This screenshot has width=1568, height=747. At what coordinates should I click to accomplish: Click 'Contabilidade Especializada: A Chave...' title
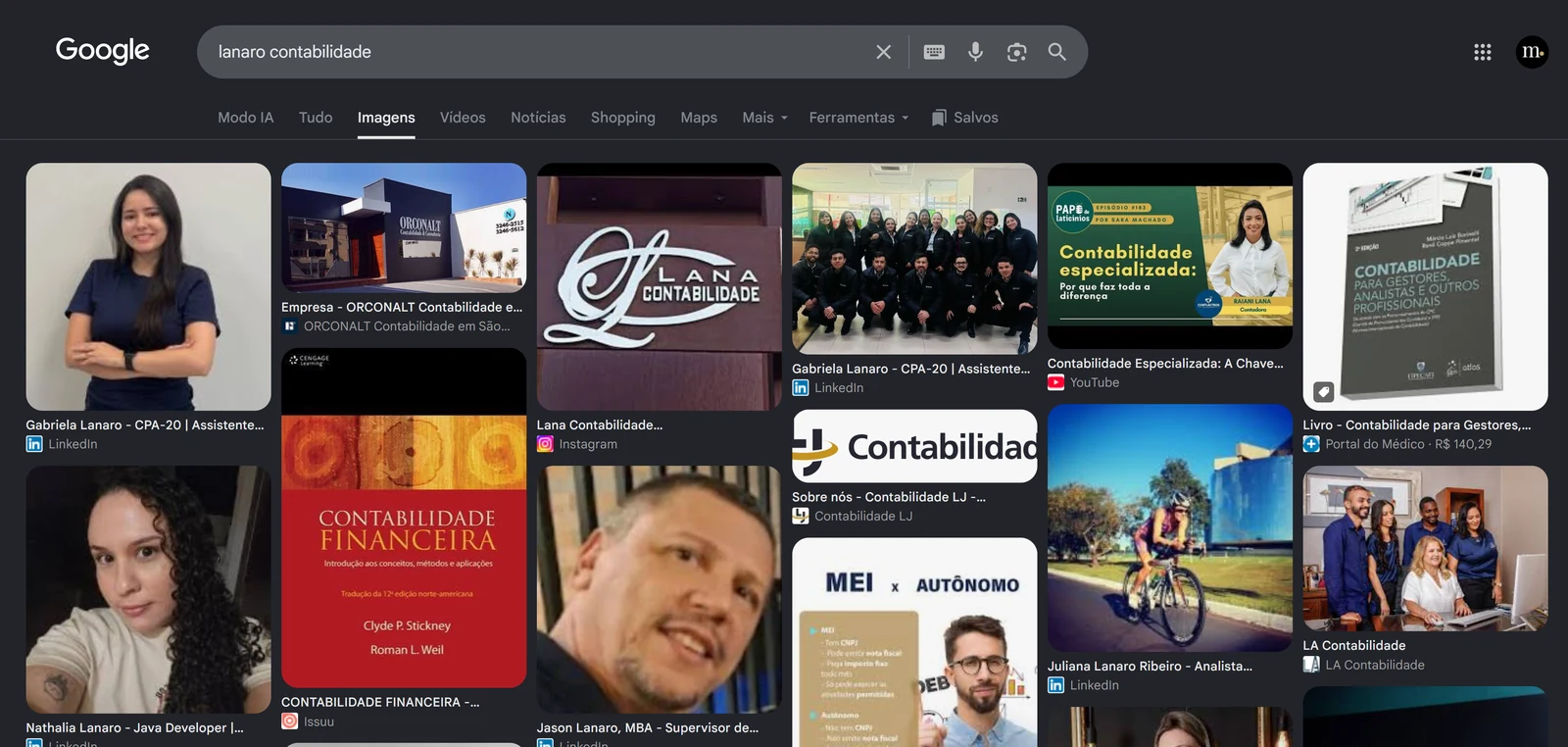click(1165, 363)
